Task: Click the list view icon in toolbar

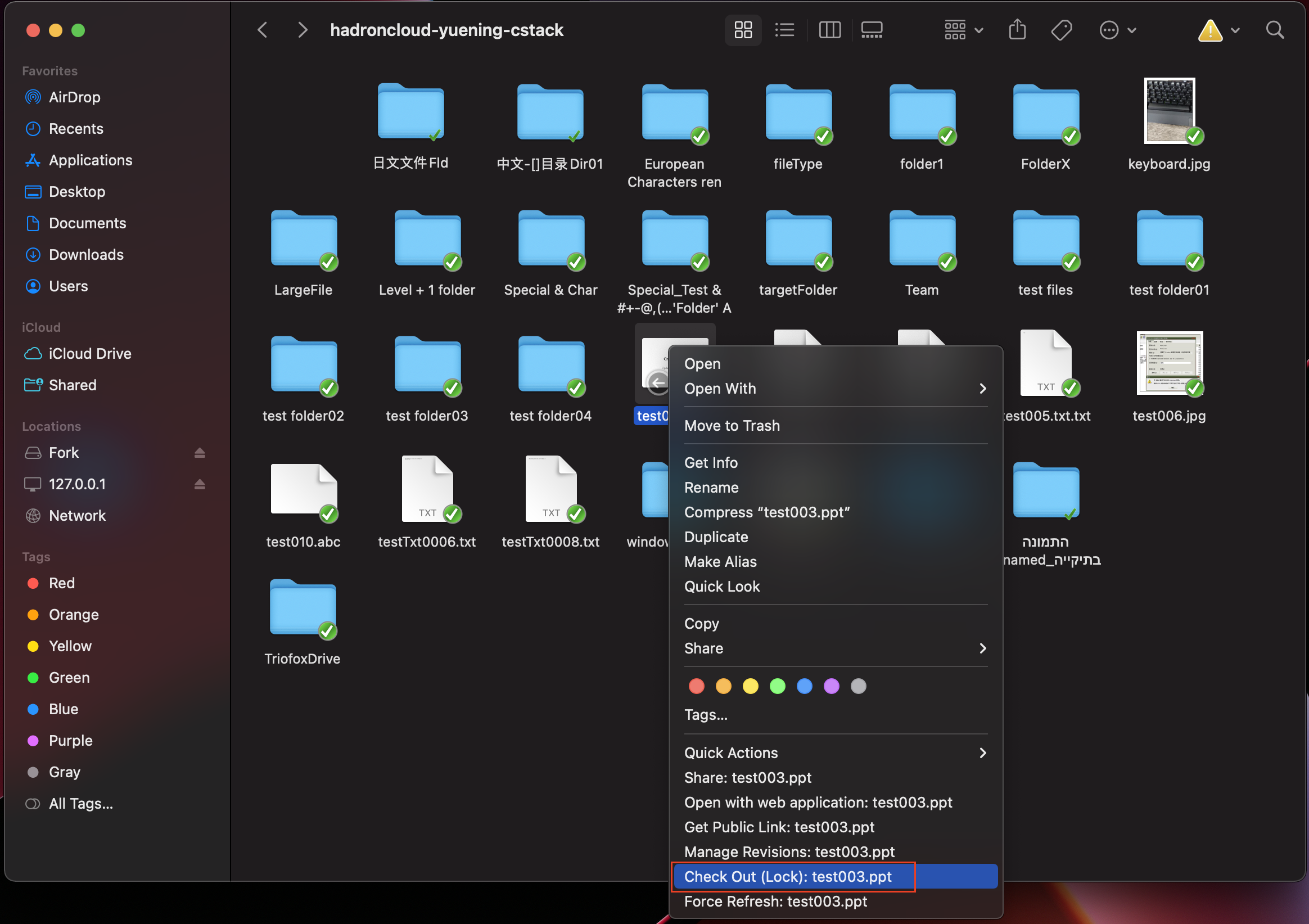Action: click(785, 30)
